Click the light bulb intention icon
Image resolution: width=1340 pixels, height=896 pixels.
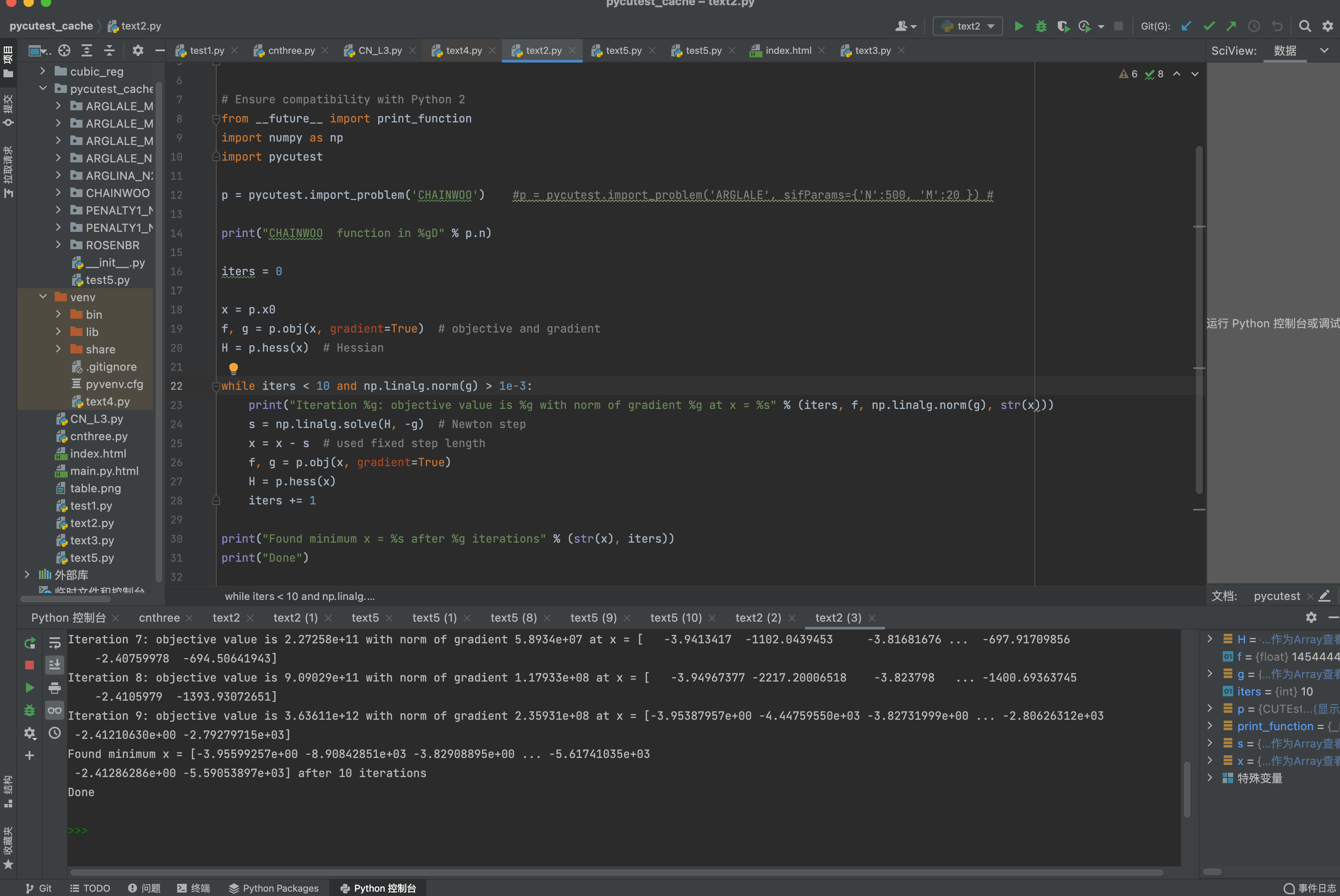233,368
